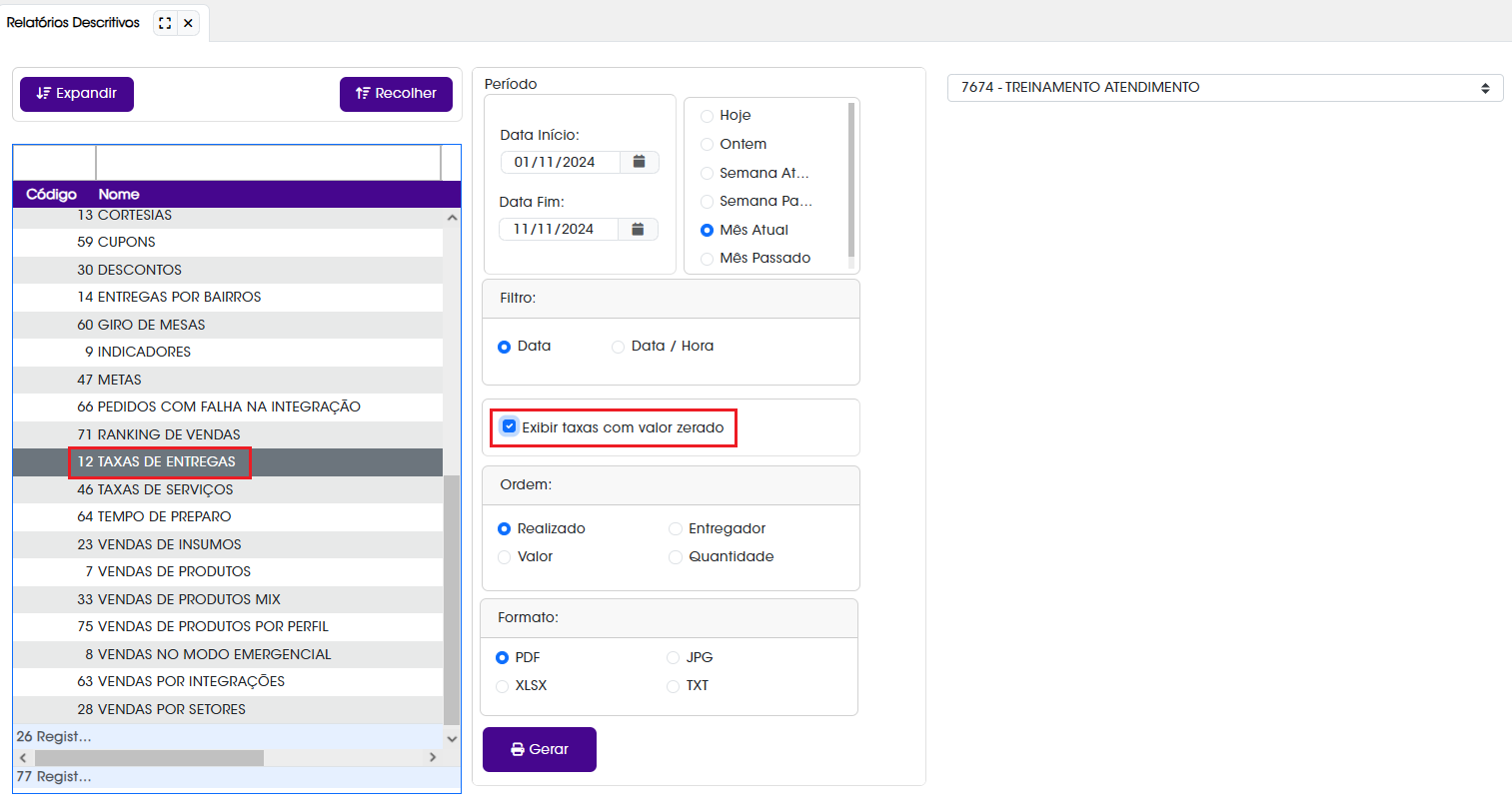Choose the Semana At... period radio
The image size is (1512, 810).
[x=708, y=174]
